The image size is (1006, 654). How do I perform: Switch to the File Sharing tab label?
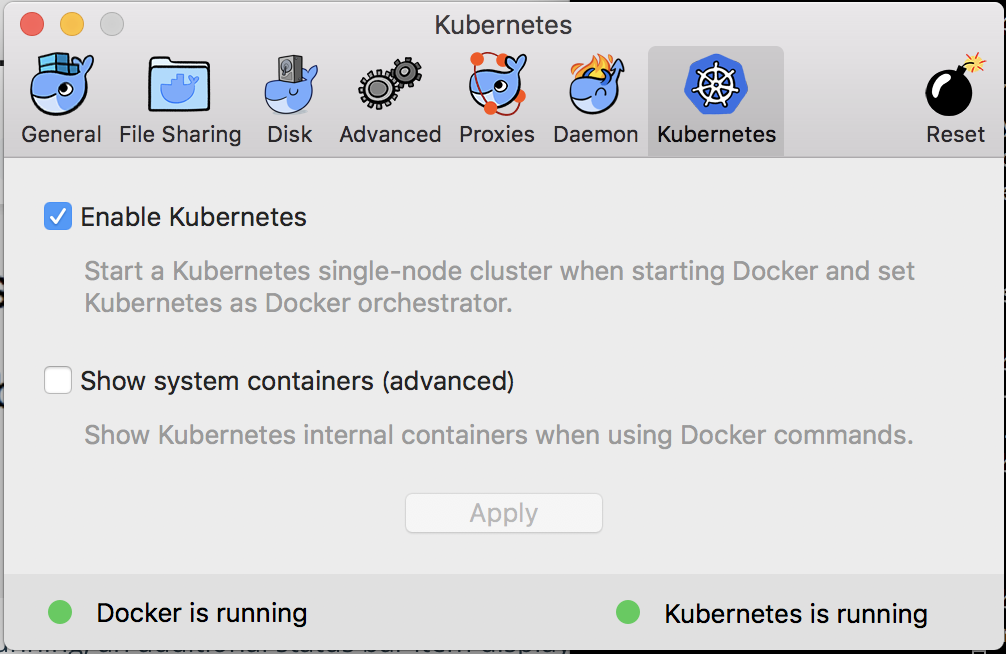180,135
